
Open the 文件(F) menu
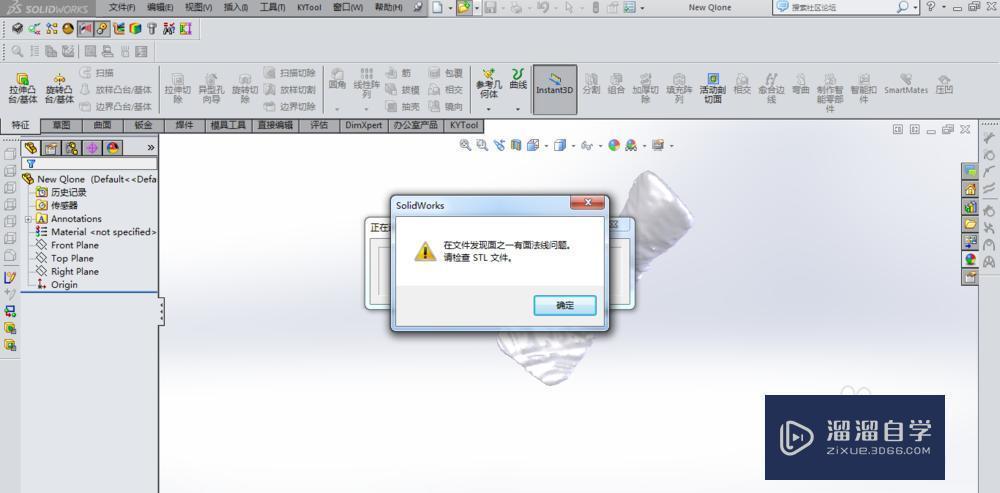tap(122, 8)
